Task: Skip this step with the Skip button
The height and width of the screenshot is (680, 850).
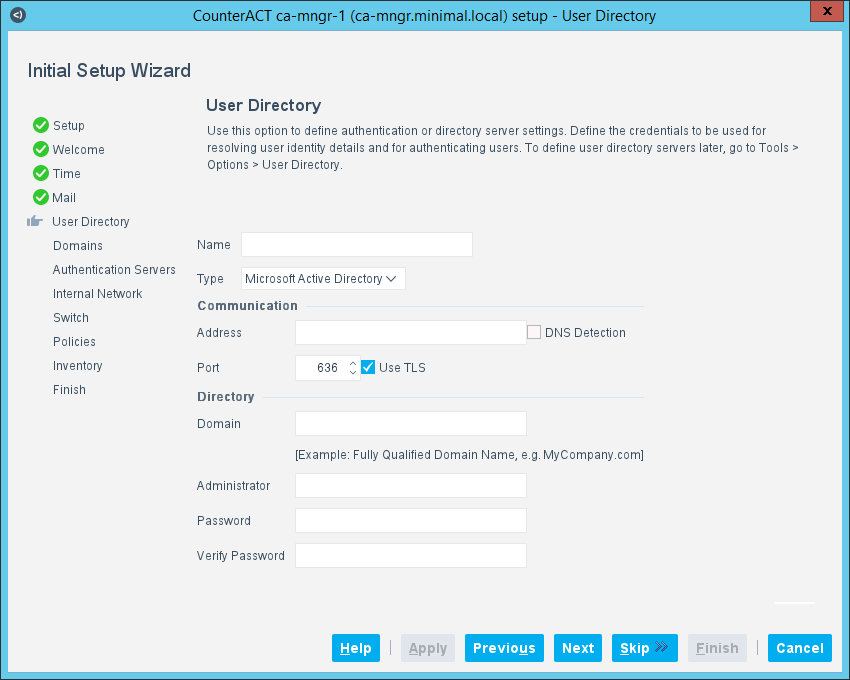Action: click(x=645, y=648)
